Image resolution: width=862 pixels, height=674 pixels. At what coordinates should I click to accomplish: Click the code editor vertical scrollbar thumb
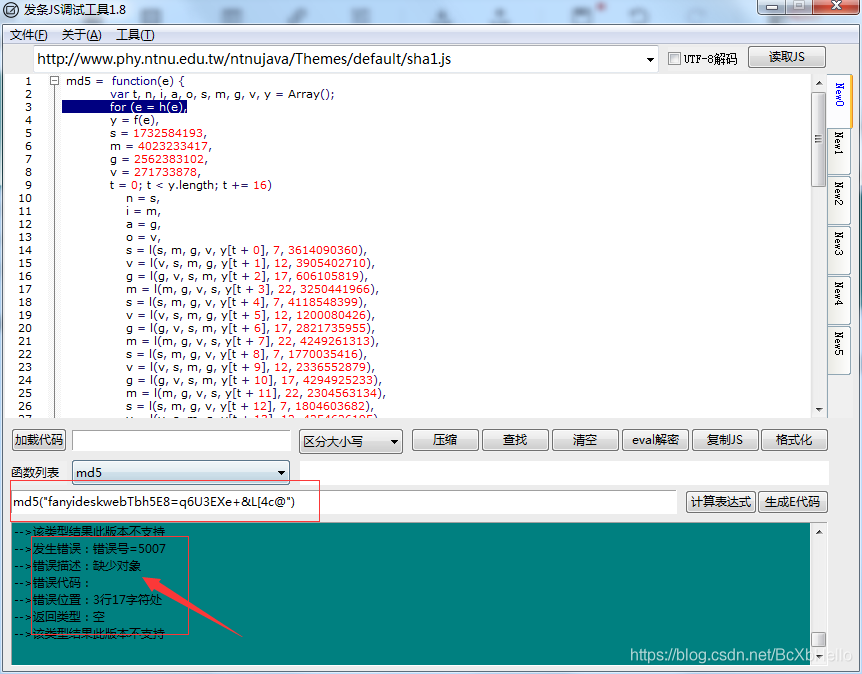pos(819,139)
